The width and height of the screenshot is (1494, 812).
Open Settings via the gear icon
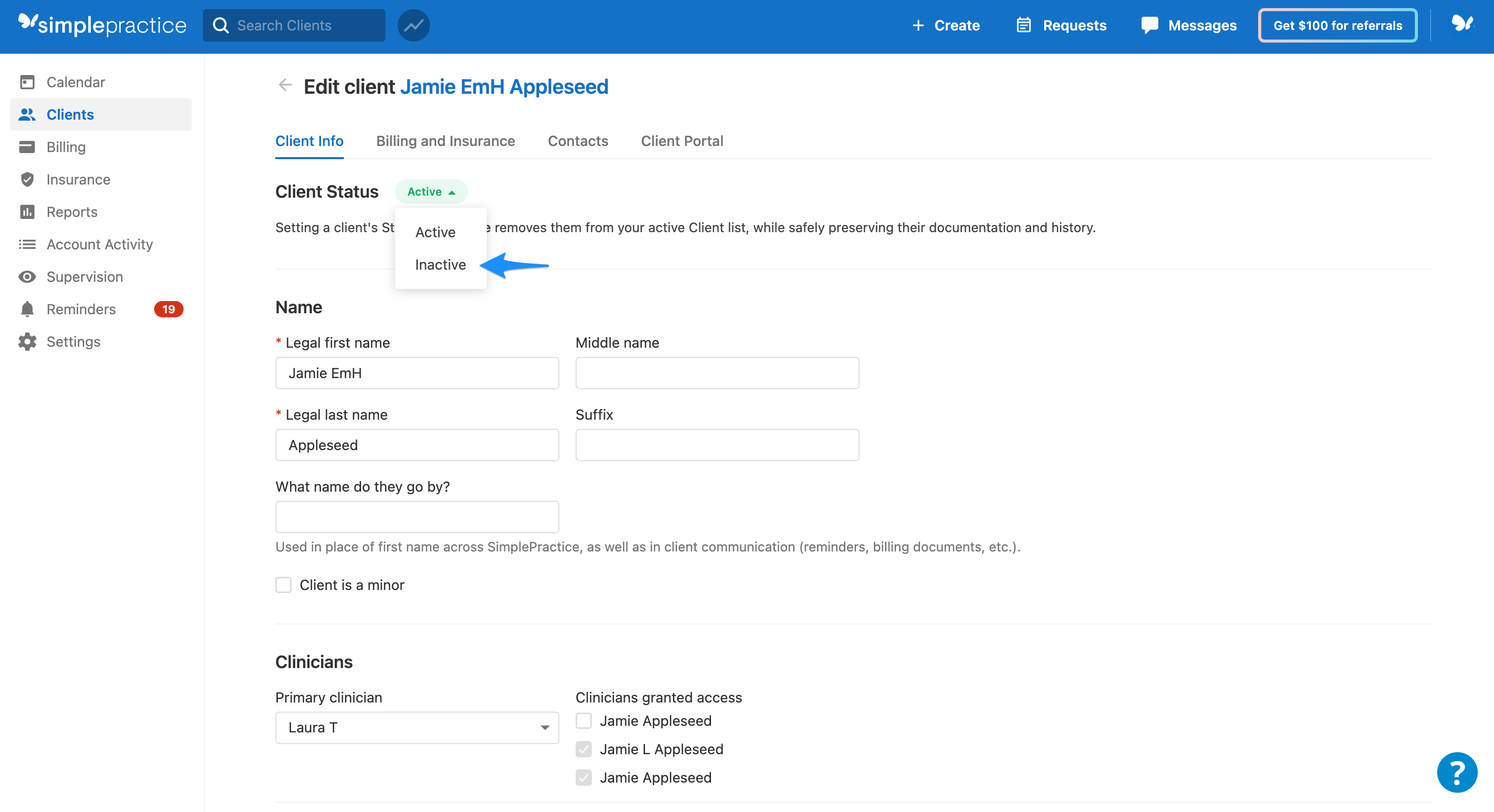(27, 342)
